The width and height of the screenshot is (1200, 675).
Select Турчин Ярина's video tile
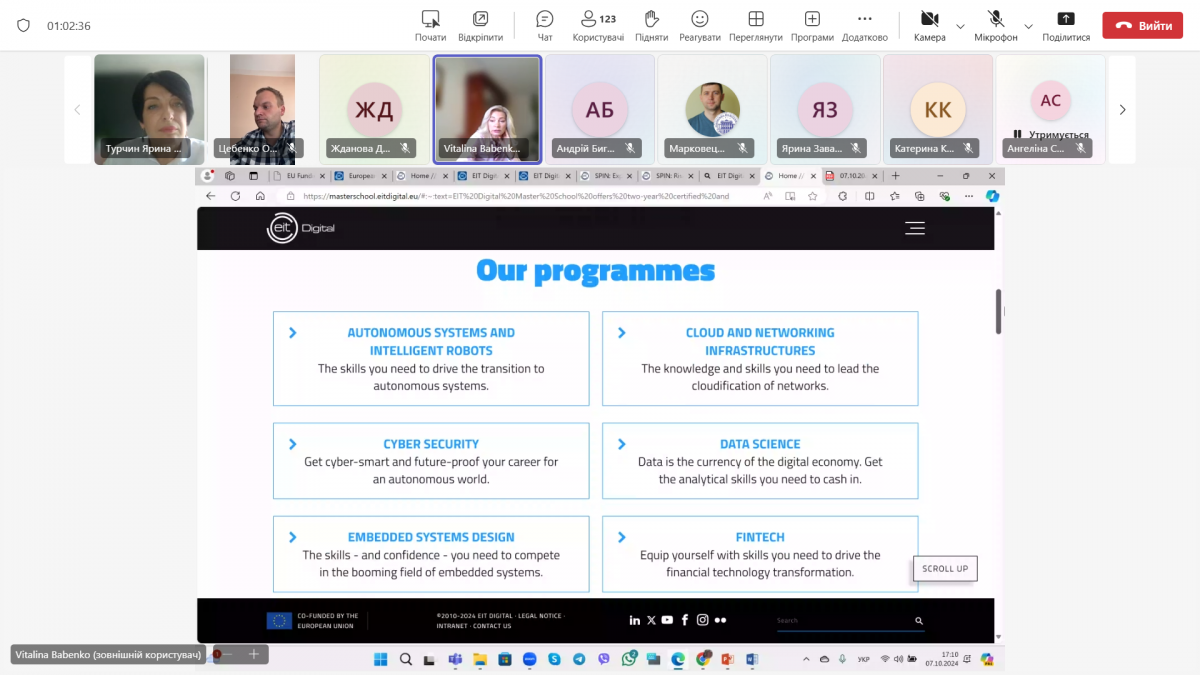[149, 109]
